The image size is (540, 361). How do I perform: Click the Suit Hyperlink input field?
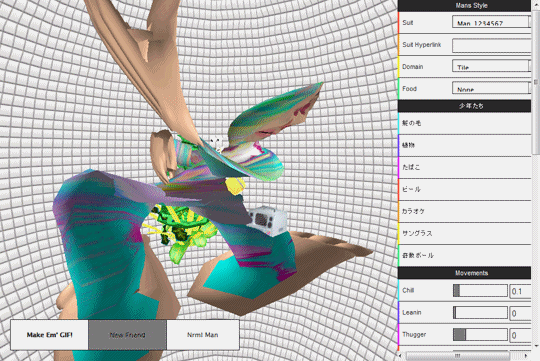[x=491, y=45]
